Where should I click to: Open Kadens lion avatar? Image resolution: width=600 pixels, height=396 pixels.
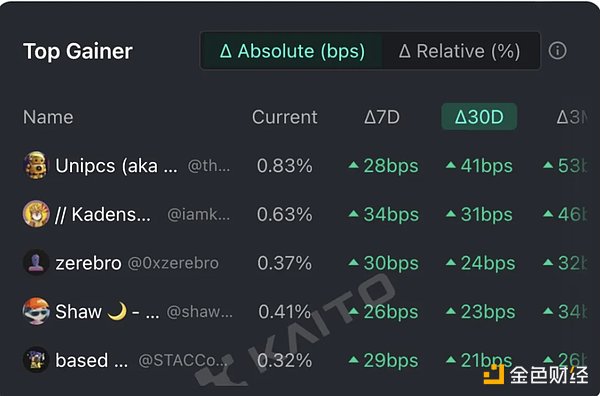click(x=36, y=214)
